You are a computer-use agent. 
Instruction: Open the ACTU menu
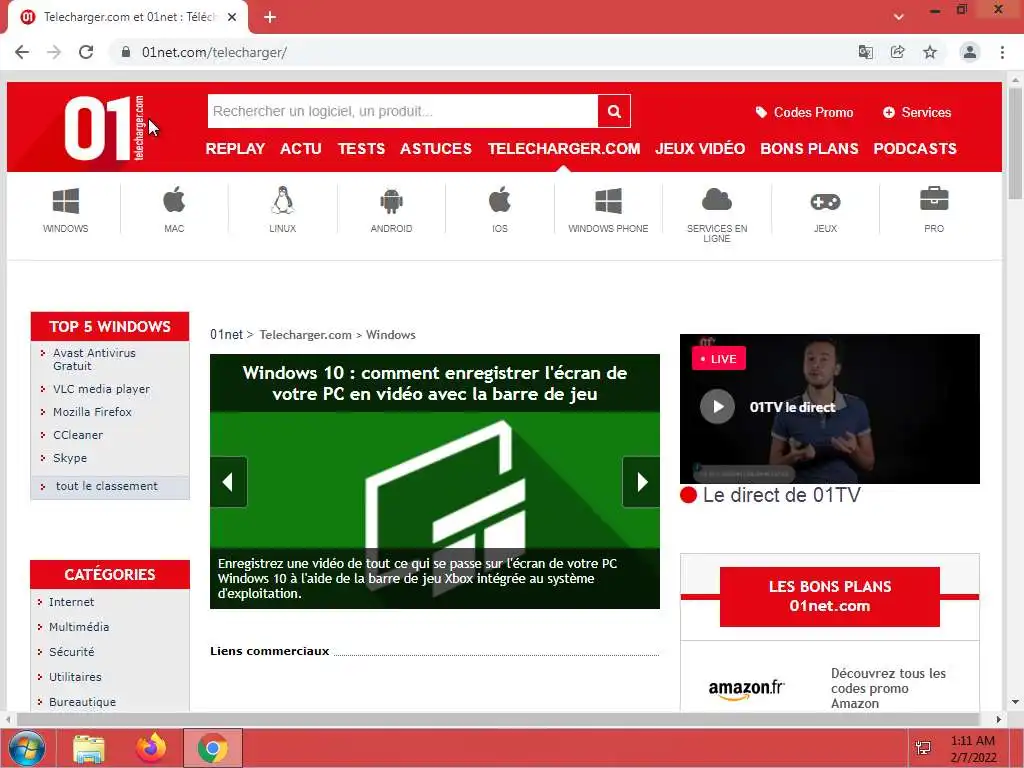tap(300, 149)
